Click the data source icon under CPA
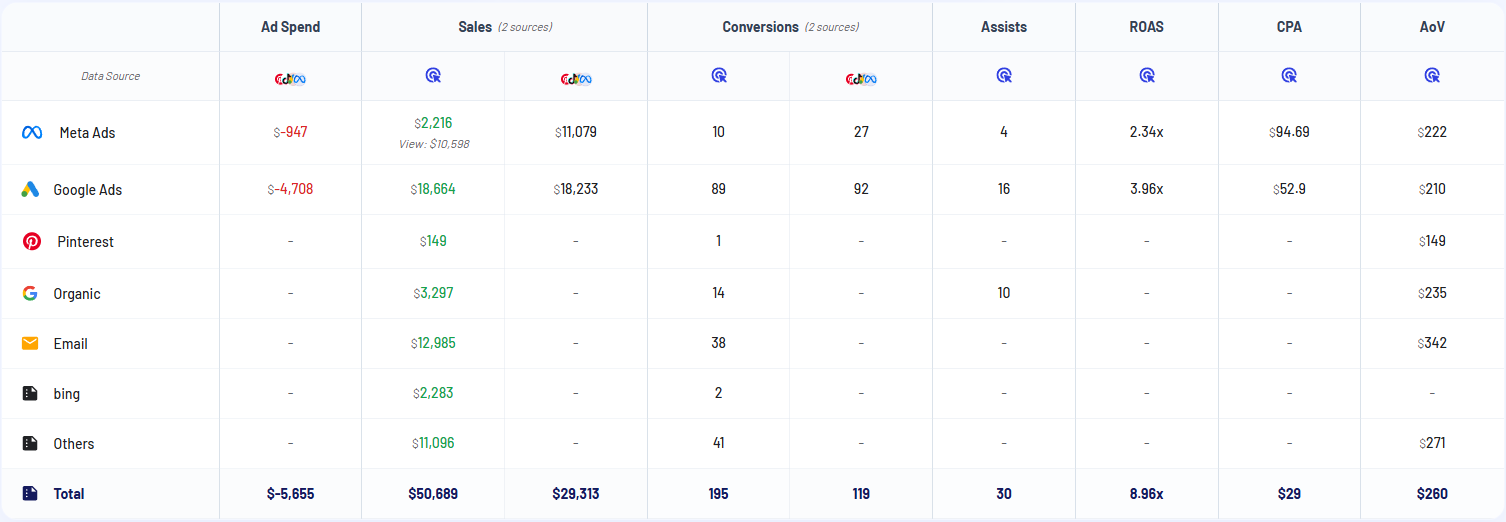1506x522 pixels. click(x=1289, y=75)
